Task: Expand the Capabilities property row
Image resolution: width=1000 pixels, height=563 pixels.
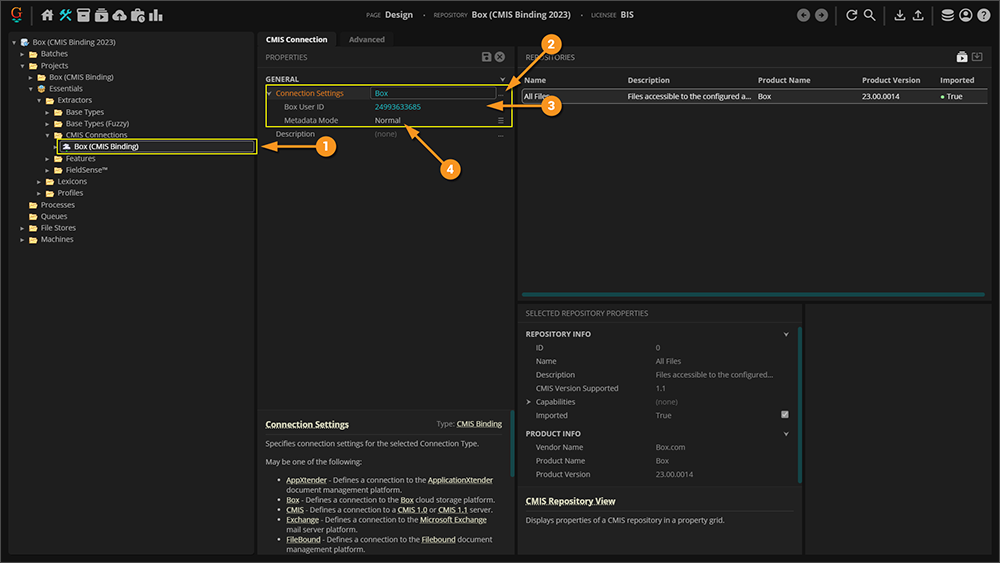Action: (x=529, y=402)
